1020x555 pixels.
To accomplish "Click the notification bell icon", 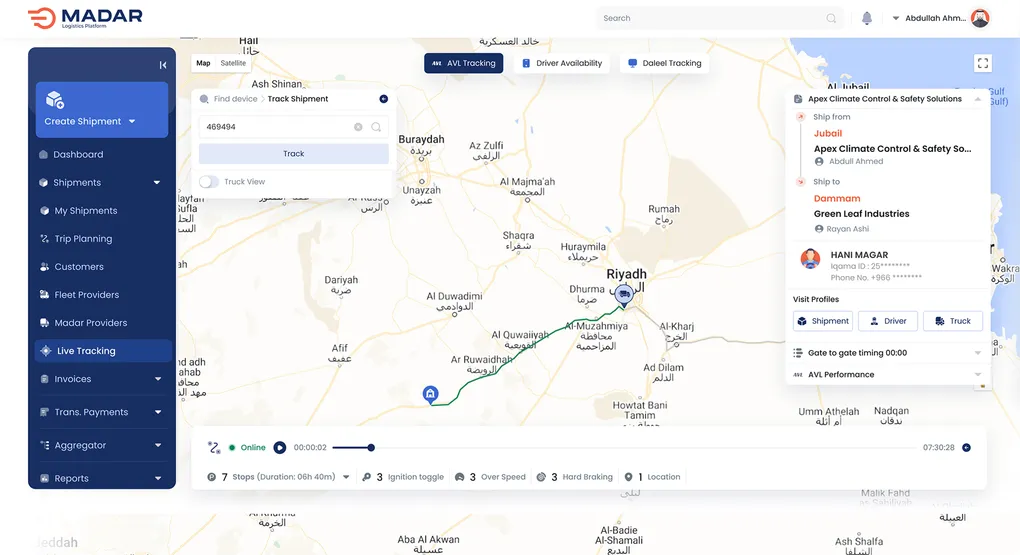I will (866, 18).
